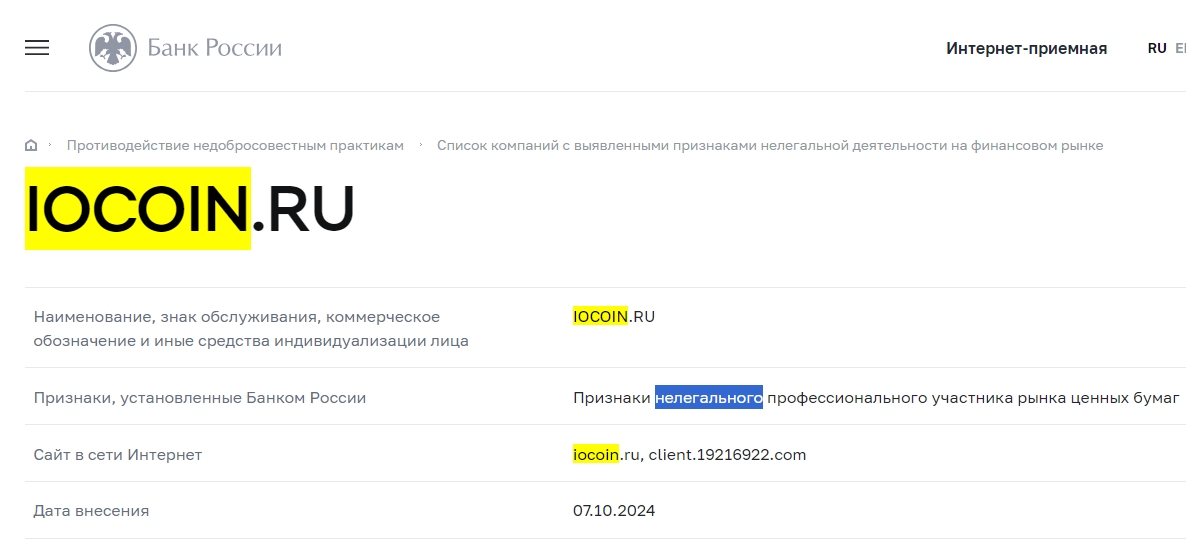Click the Дата внесения label
This screenshot has width=1186, height=551.
tap(91, 511)
